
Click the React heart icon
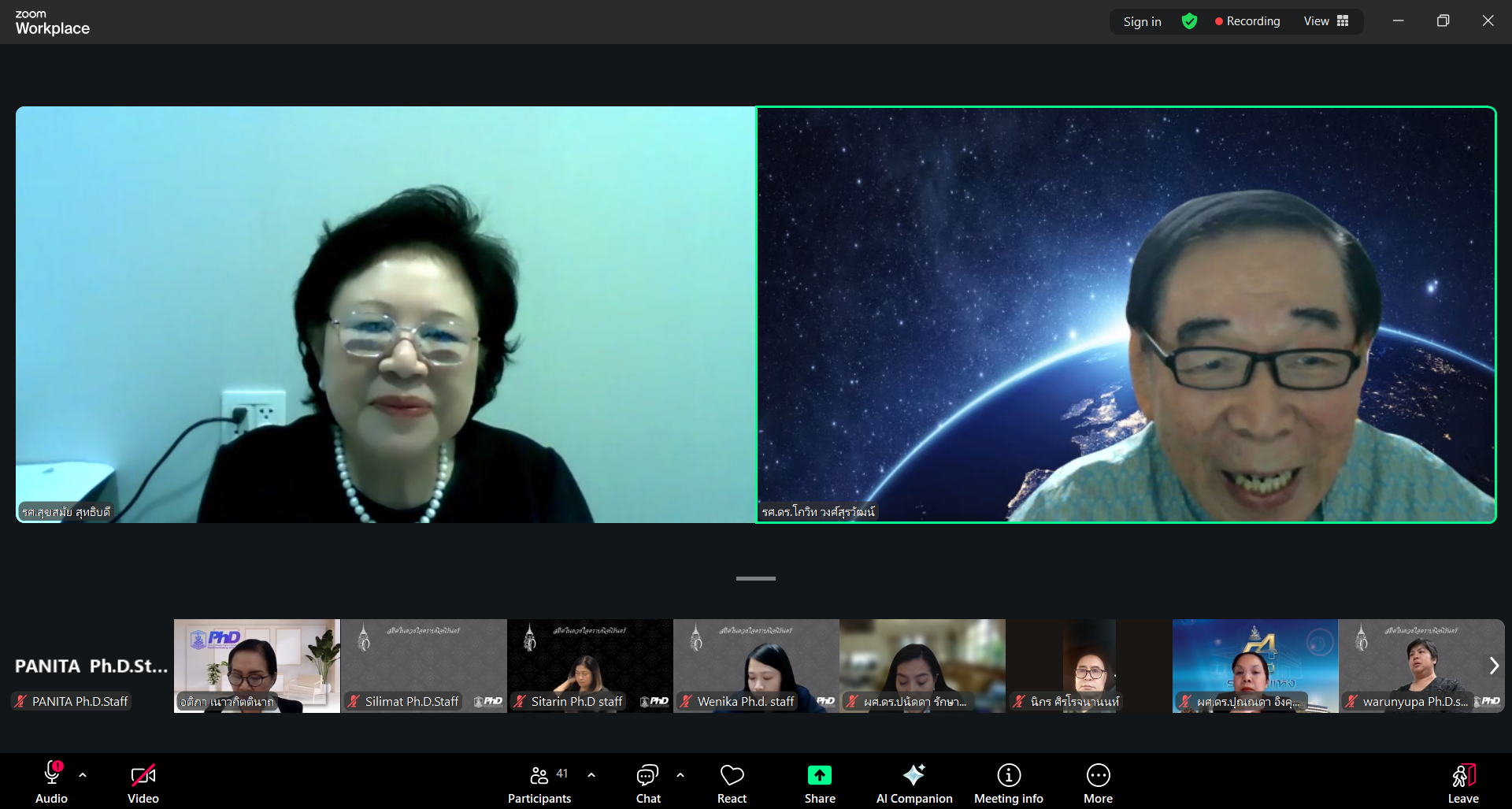click(732, 776)
